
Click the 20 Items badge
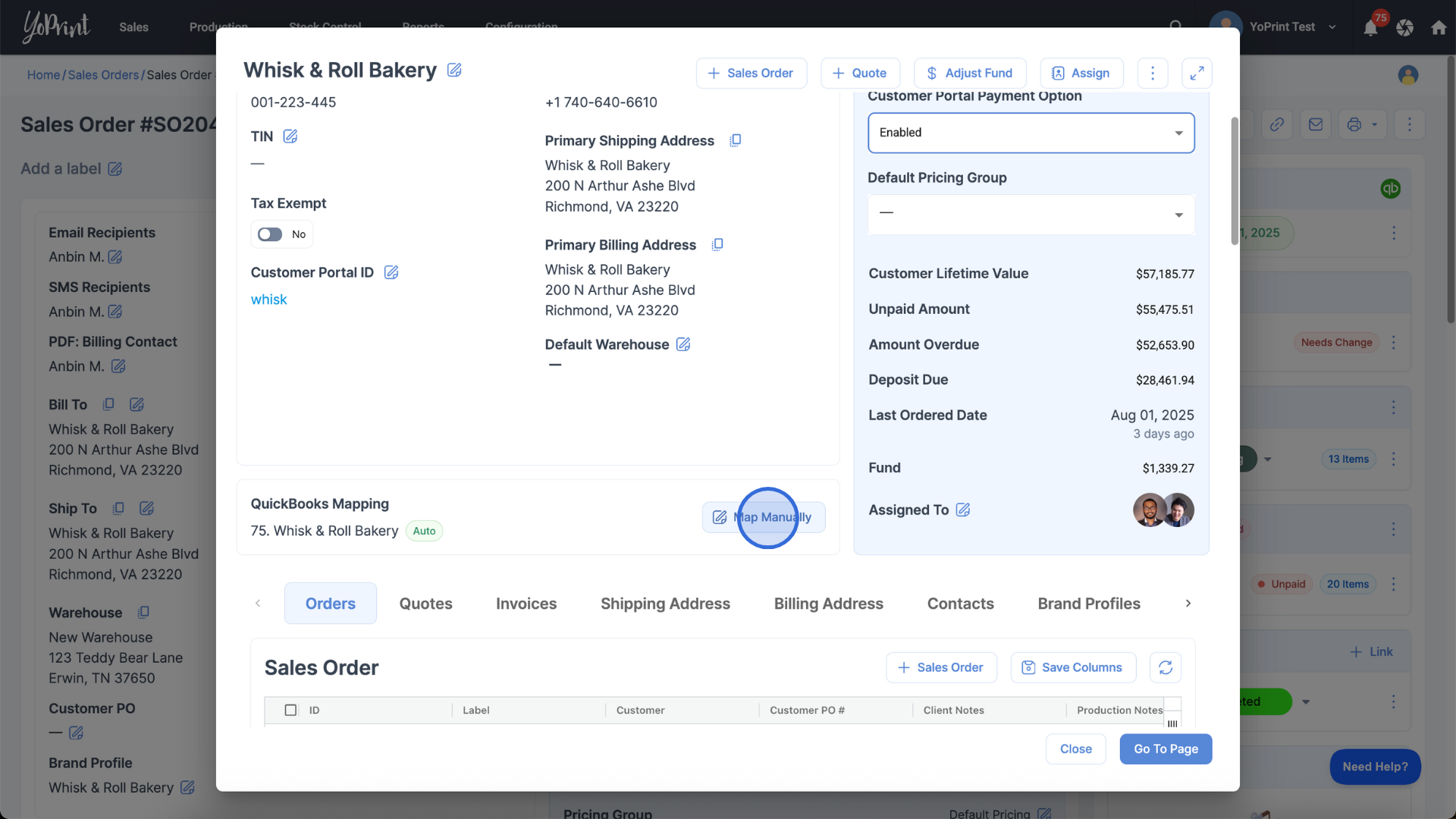(1348, 584)
